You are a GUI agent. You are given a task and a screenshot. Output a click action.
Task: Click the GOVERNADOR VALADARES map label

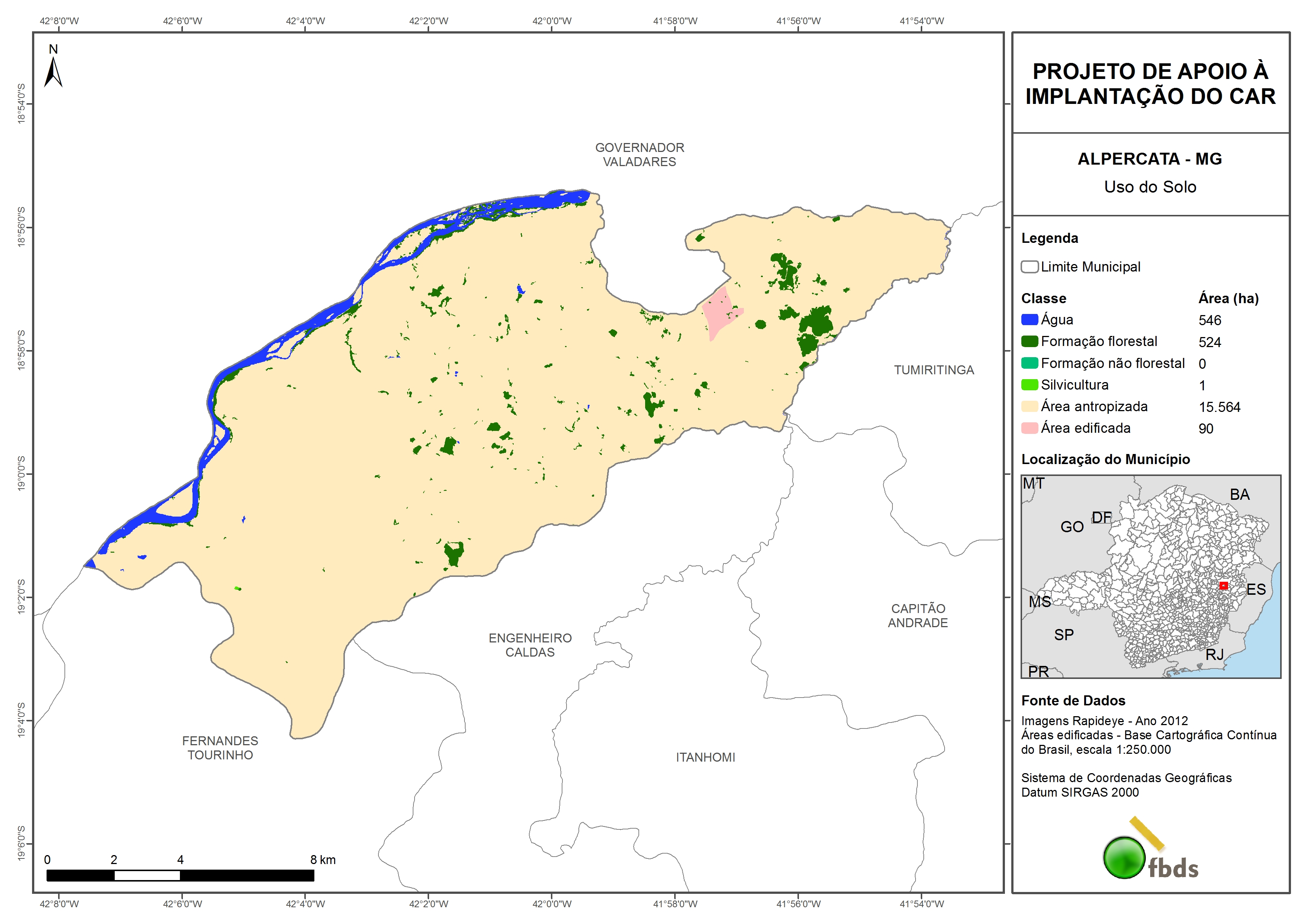639,155
